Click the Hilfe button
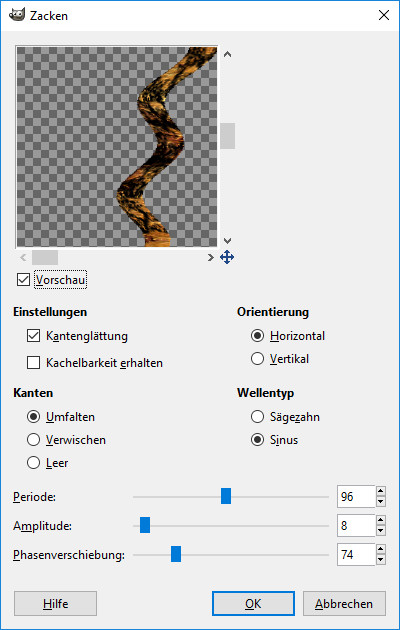The image size is (400, 630). point(55,603)
